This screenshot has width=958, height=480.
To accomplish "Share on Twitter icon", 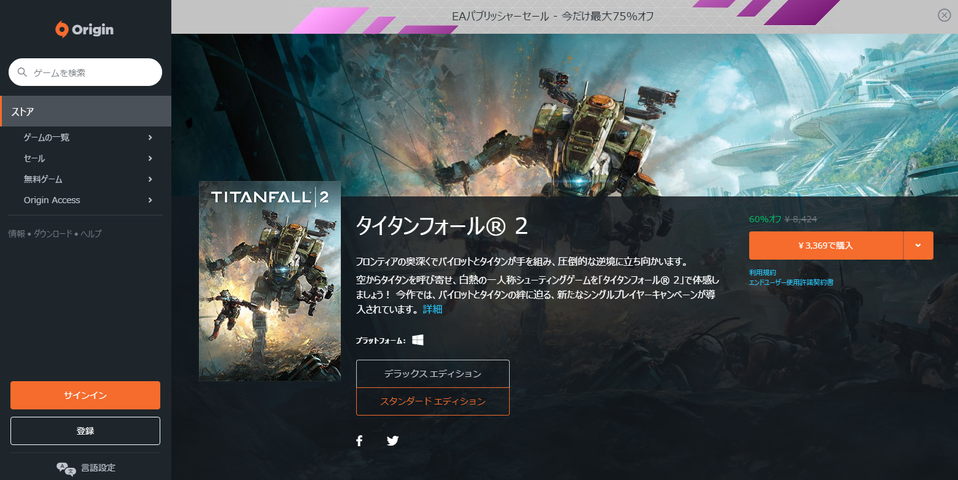I will [x=393, y=440].
